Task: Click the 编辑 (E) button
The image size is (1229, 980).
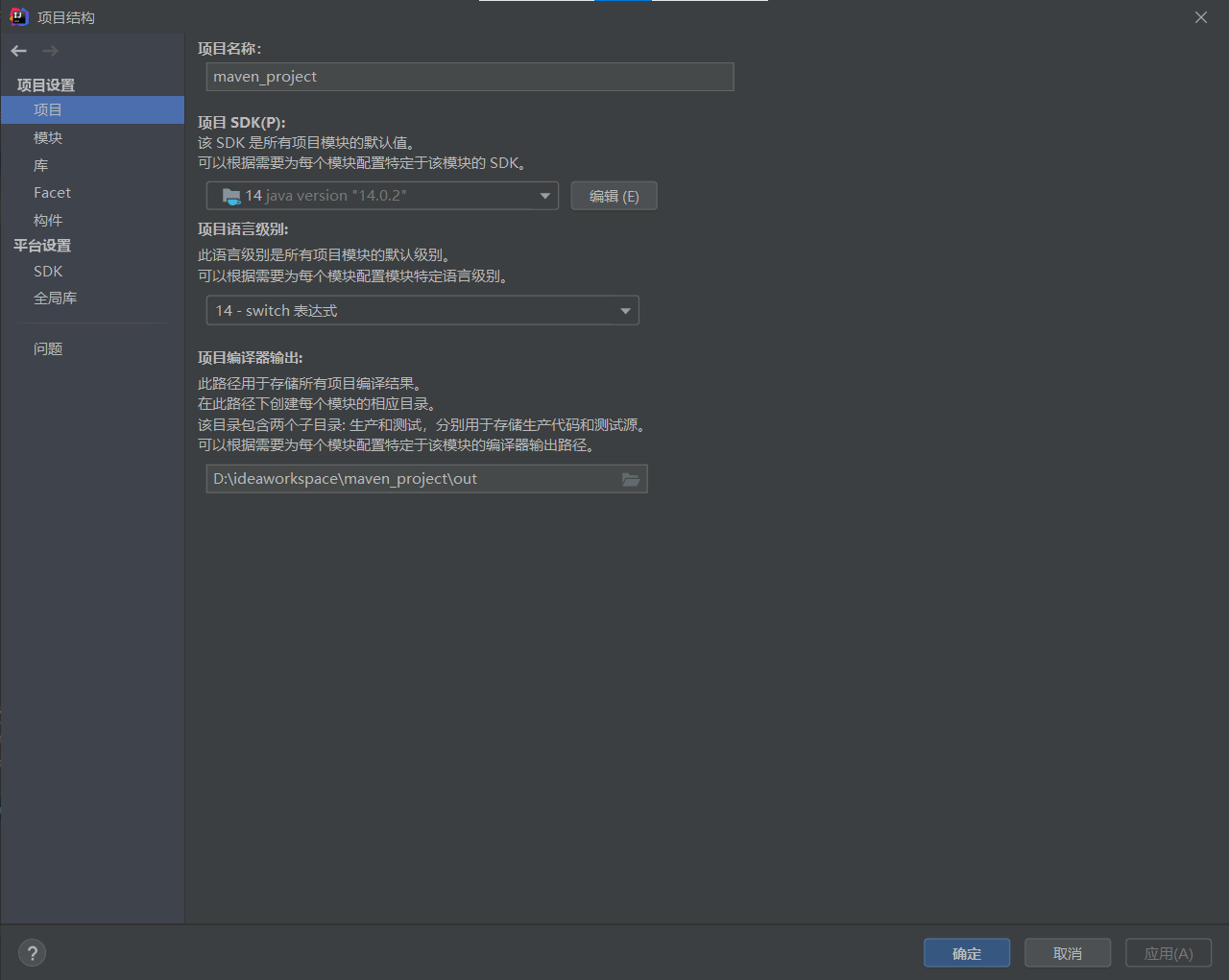Action: coord(614,196)
